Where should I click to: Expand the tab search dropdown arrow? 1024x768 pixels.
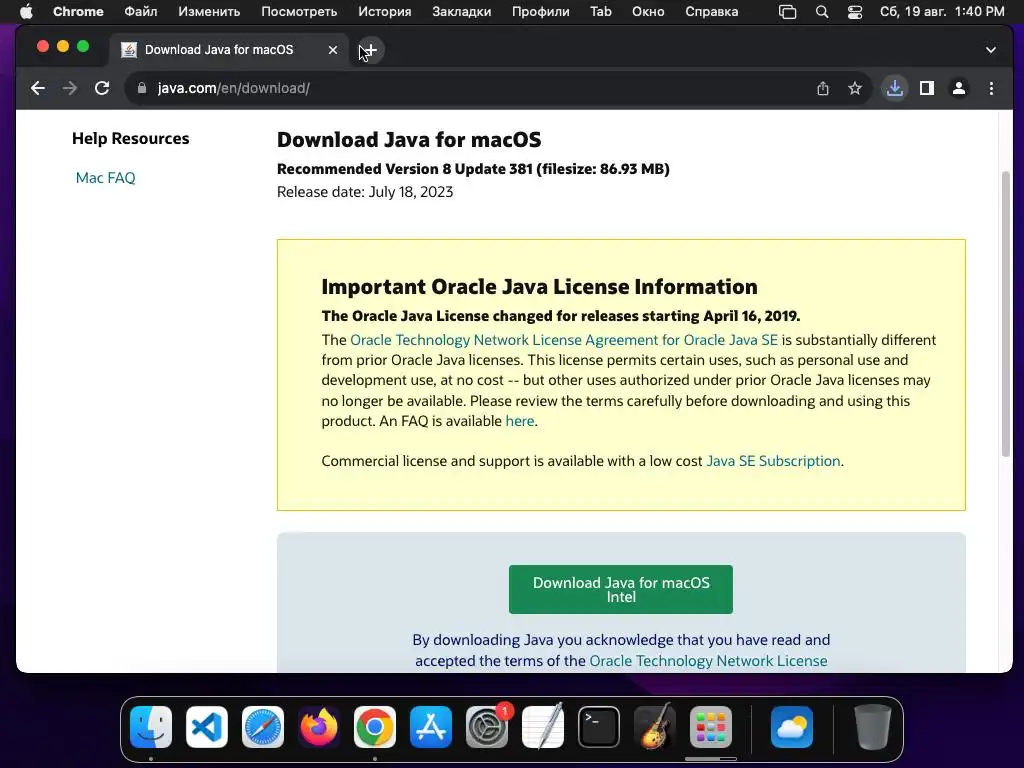[x=991, y=50]
